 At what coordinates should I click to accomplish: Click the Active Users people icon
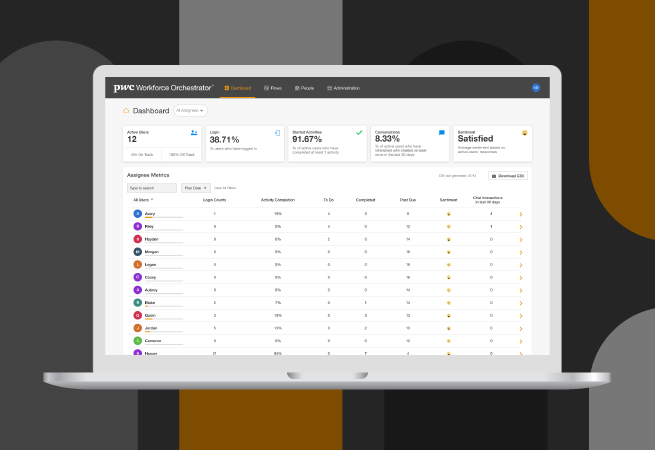194,132
